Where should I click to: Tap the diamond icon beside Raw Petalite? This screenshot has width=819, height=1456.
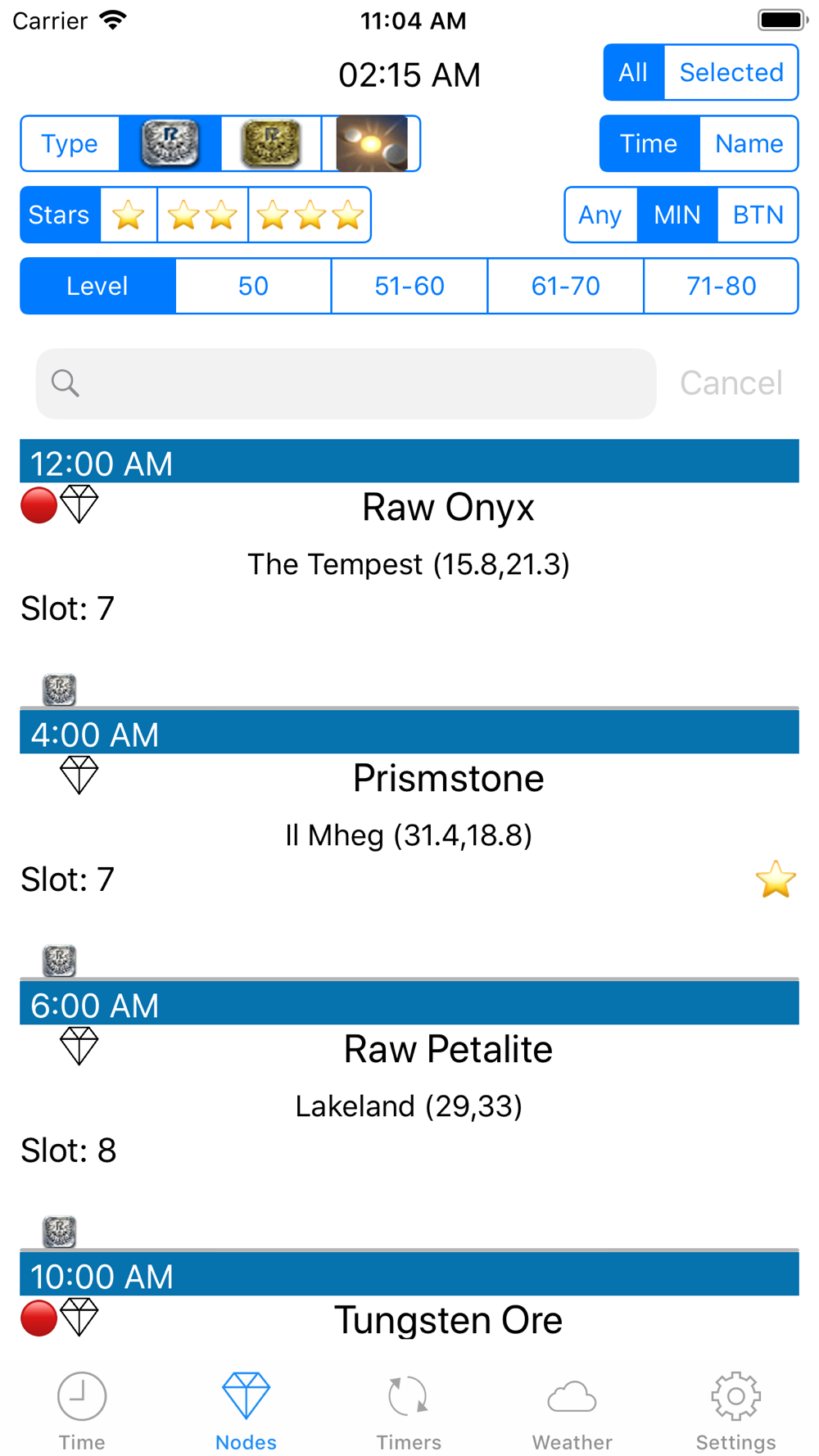tap(79, 1046)
